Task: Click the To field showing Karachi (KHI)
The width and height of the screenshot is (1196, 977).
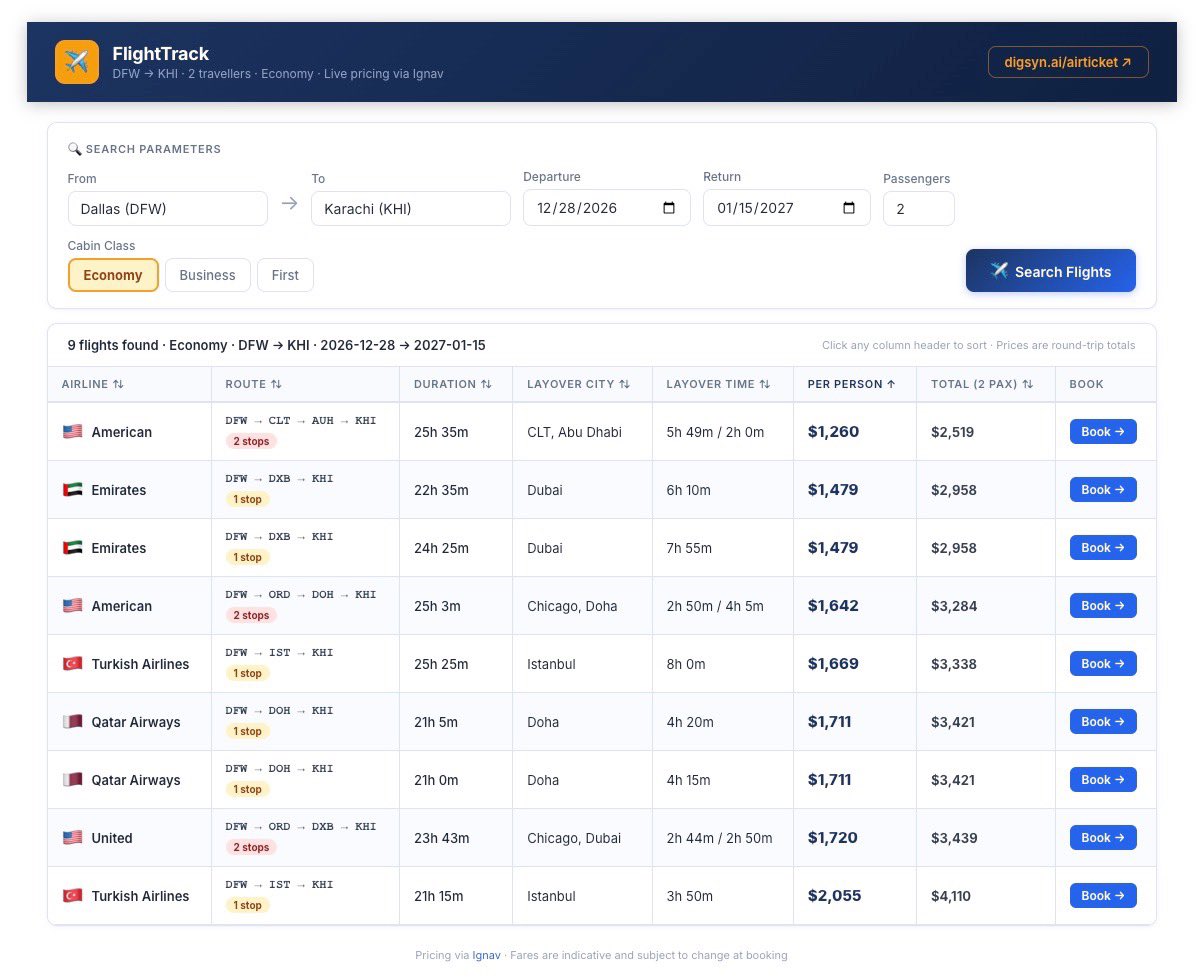Action: click(x=410, y=208)
